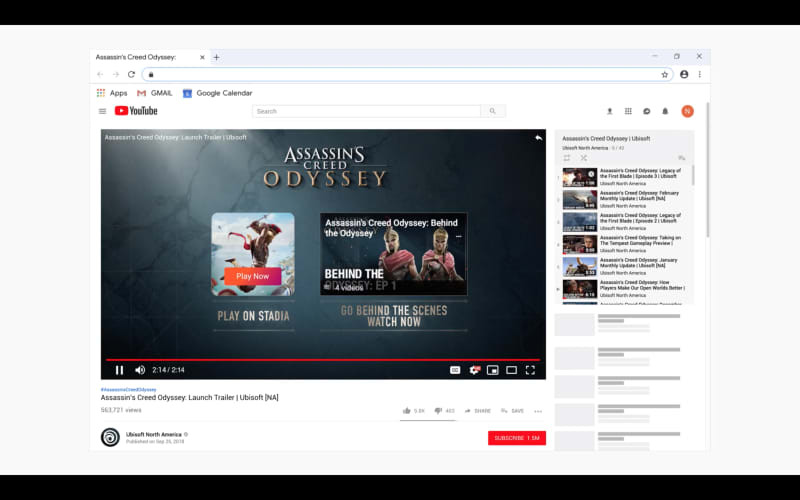The height and width of the screenshot is (500, 800).
Task: Play the January Monthly Update video
Action: pyautogui.click(x=624, y=267)
